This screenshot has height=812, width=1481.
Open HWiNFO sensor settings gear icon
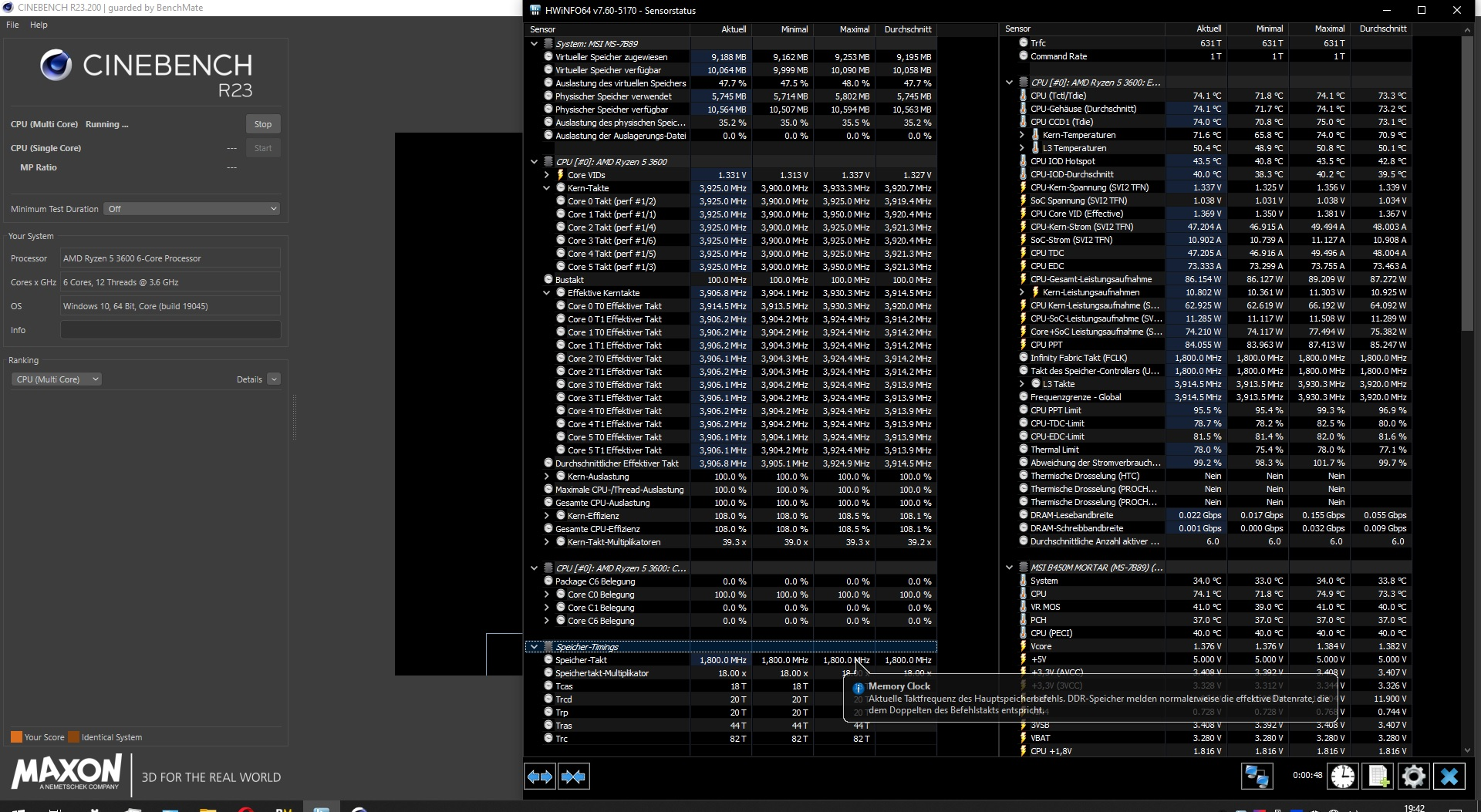click(1413, 776)
